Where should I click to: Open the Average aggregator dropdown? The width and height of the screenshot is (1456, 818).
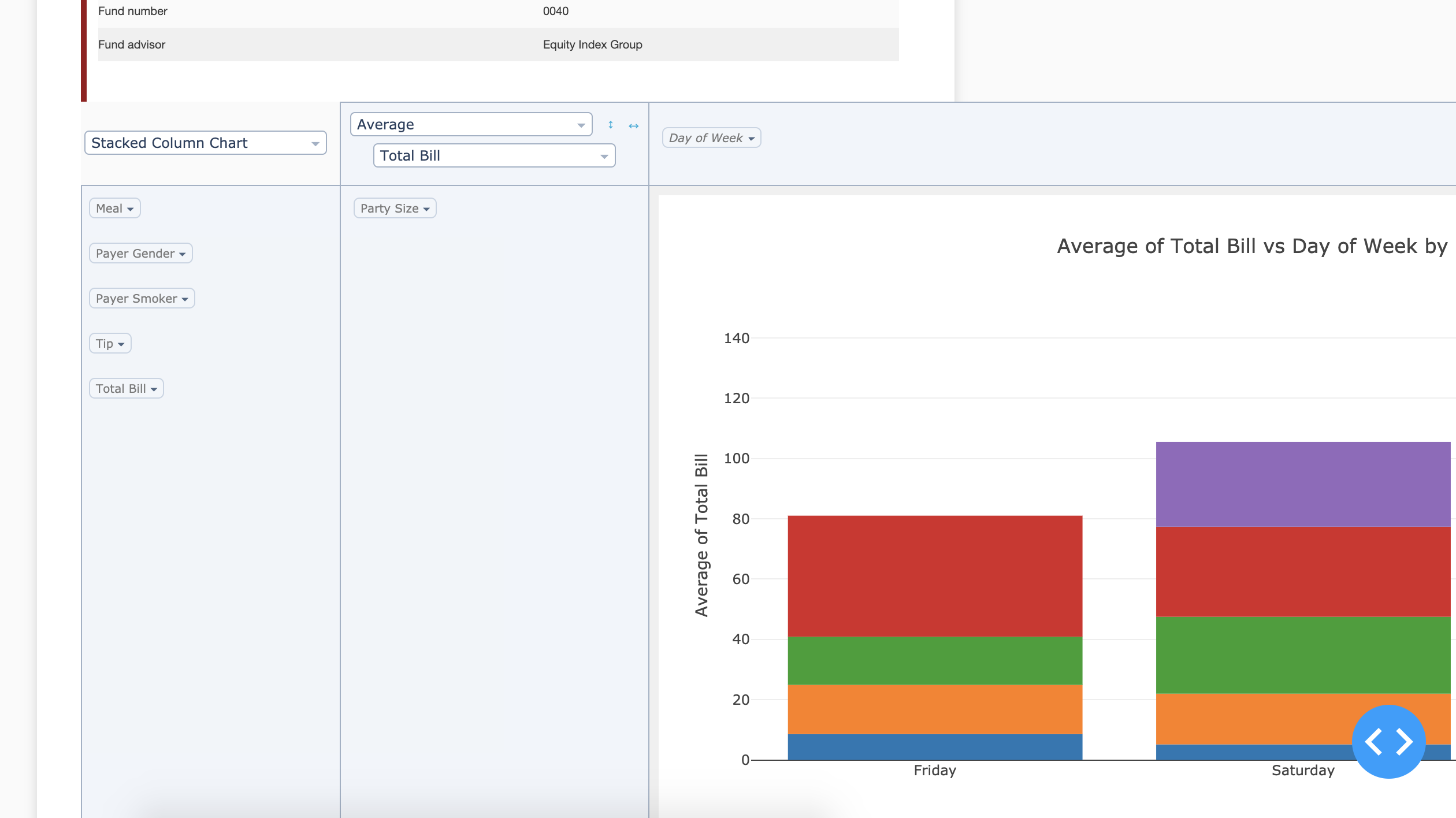pos(470,124)
